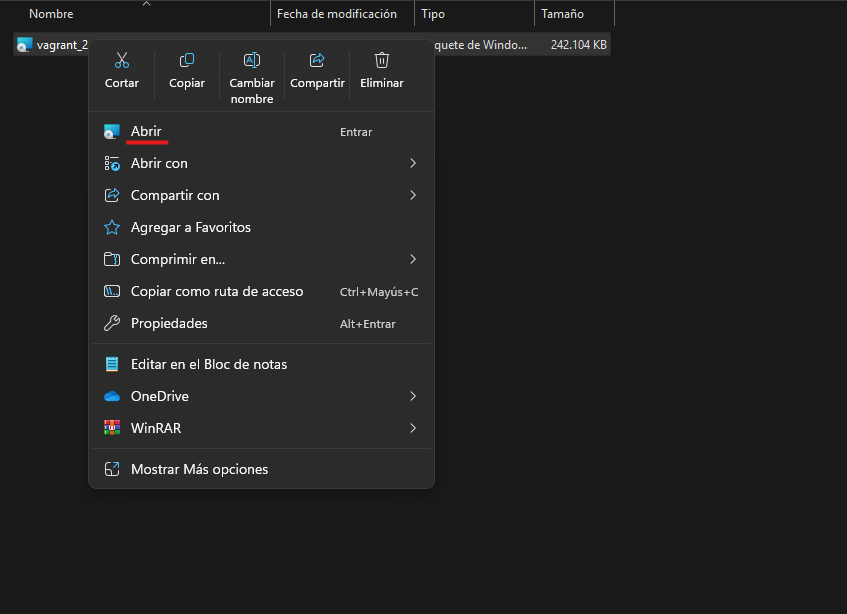Open Mostrar Más opciones entry
The height and width of the screenshot is (614, 847).
tap(199, 469)
